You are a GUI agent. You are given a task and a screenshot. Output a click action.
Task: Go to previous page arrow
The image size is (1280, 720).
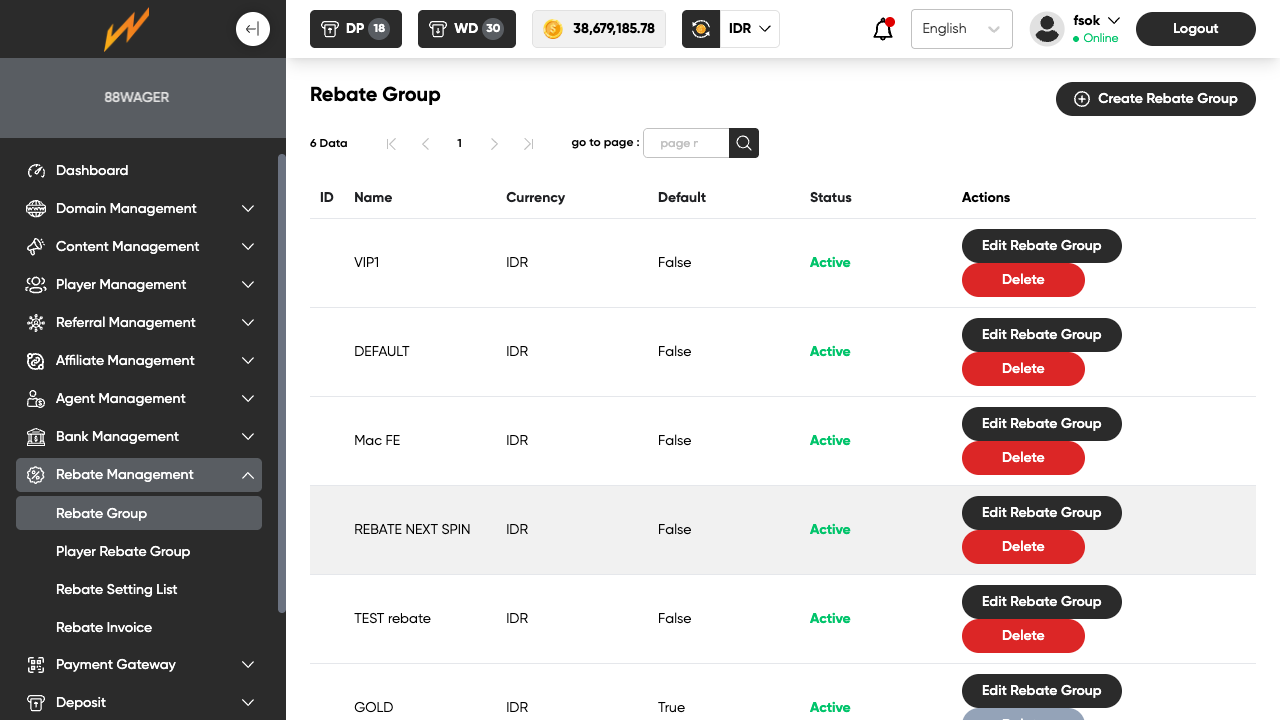point(426,144)
